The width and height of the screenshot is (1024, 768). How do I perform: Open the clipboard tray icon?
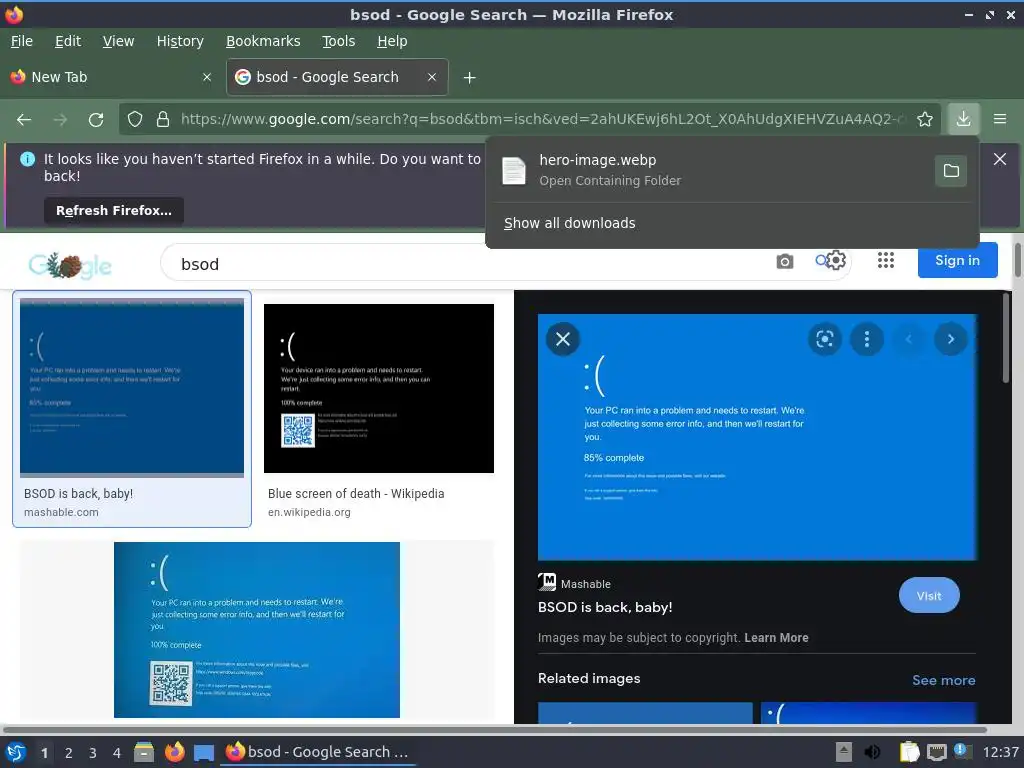(909, 752)
